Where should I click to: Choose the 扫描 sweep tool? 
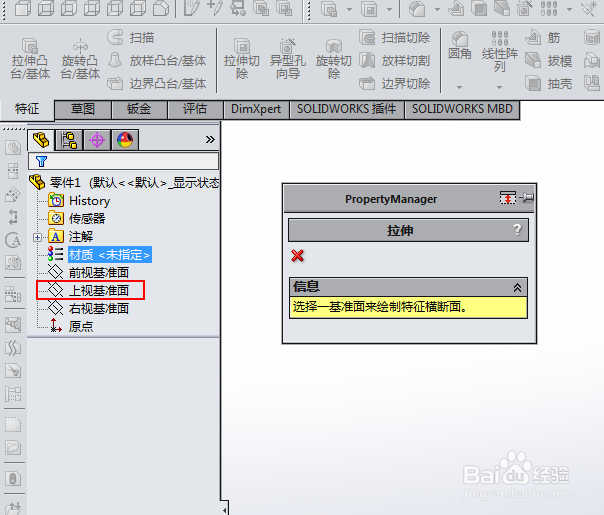[131, 37]
